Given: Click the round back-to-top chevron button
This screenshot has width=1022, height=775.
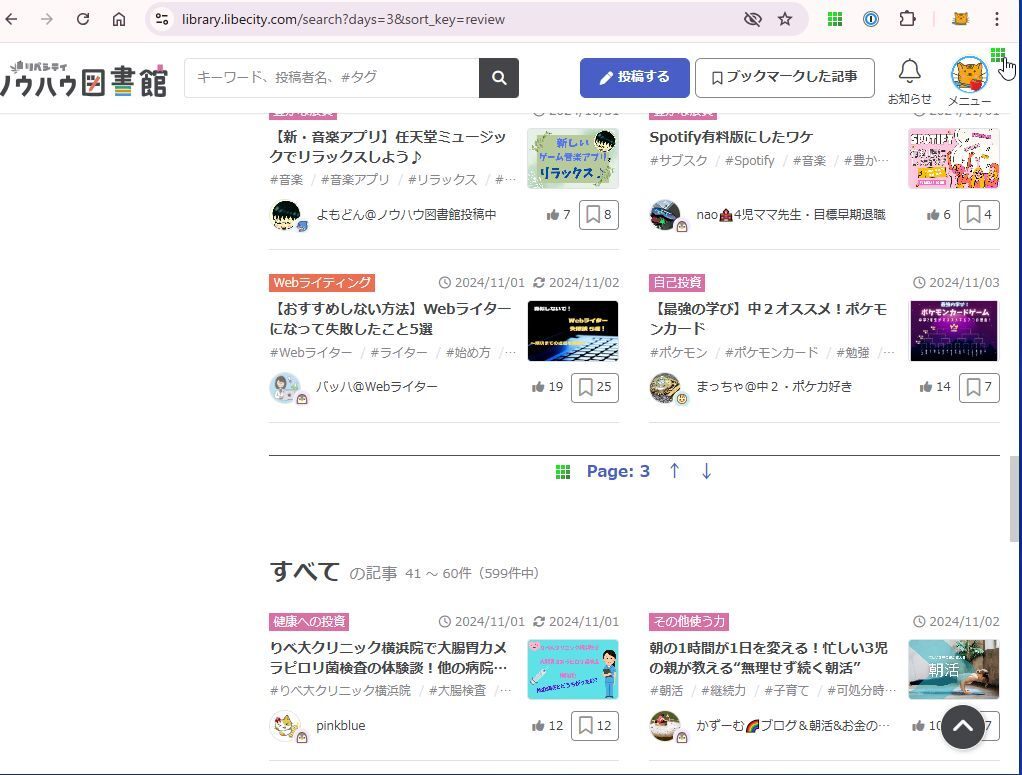Looking at the screenshot, I should pos(963,727).
